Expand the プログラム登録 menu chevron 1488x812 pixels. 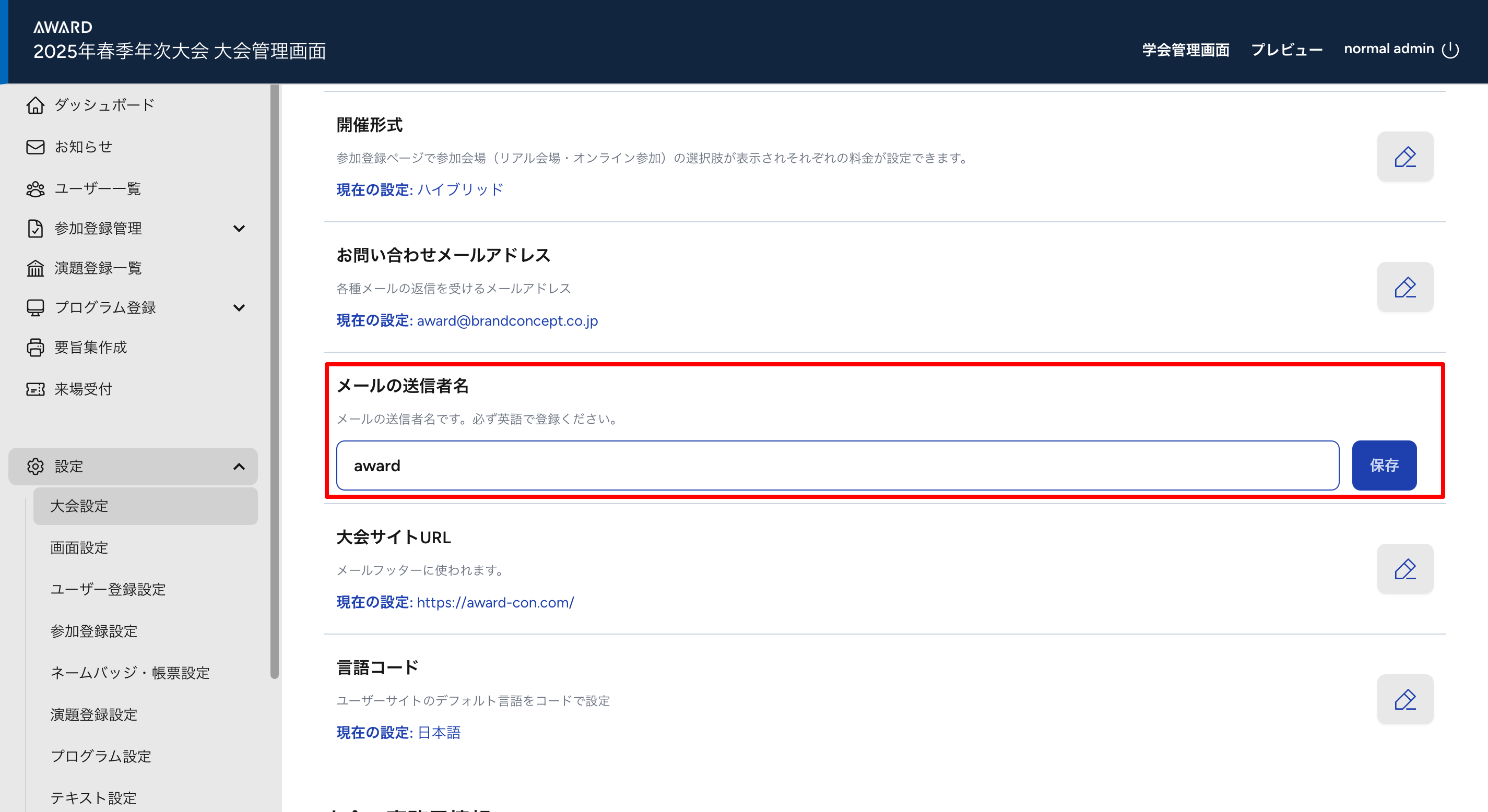239,307
